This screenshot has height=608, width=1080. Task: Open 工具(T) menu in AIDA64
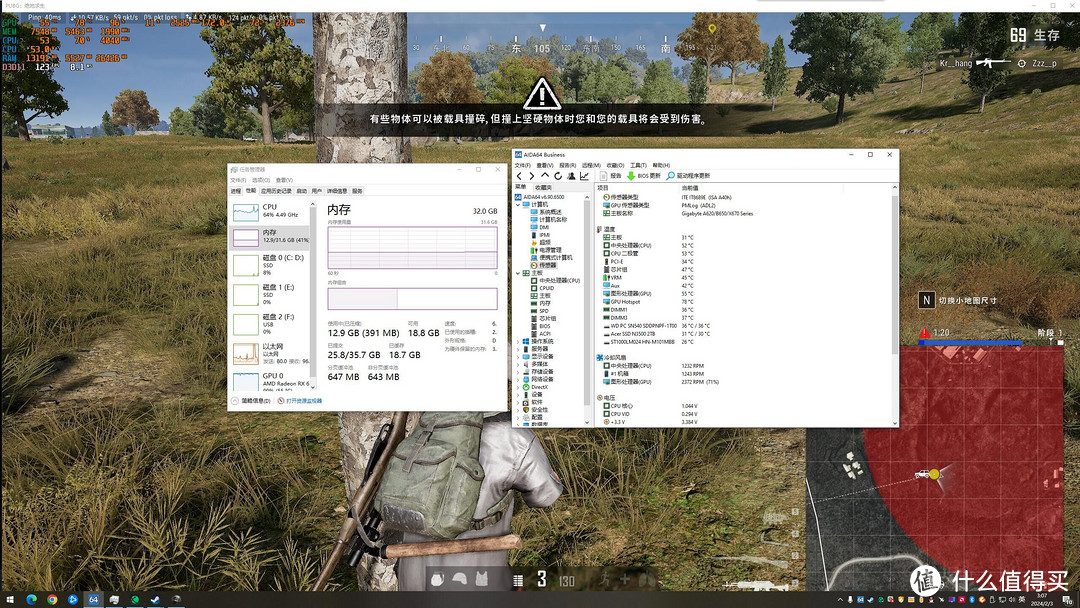click(x=638, y=165)
